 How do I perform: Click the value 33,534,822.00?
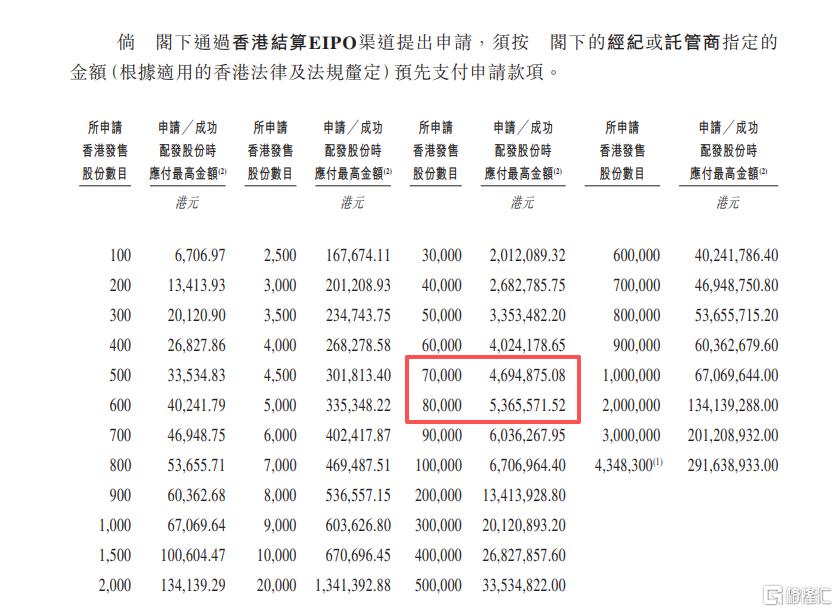point(524,585)
